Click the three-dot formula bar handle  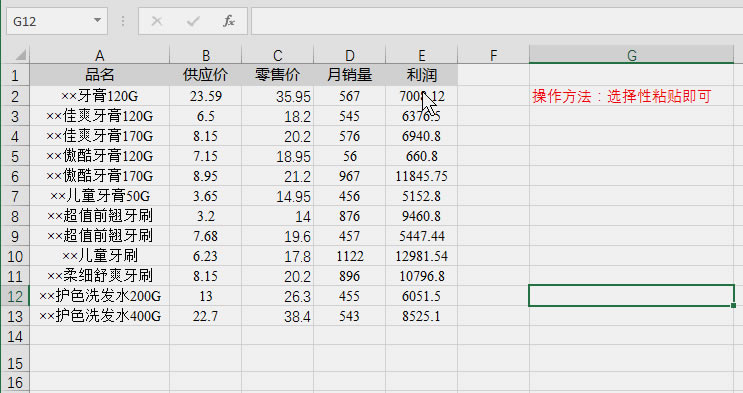123,21
